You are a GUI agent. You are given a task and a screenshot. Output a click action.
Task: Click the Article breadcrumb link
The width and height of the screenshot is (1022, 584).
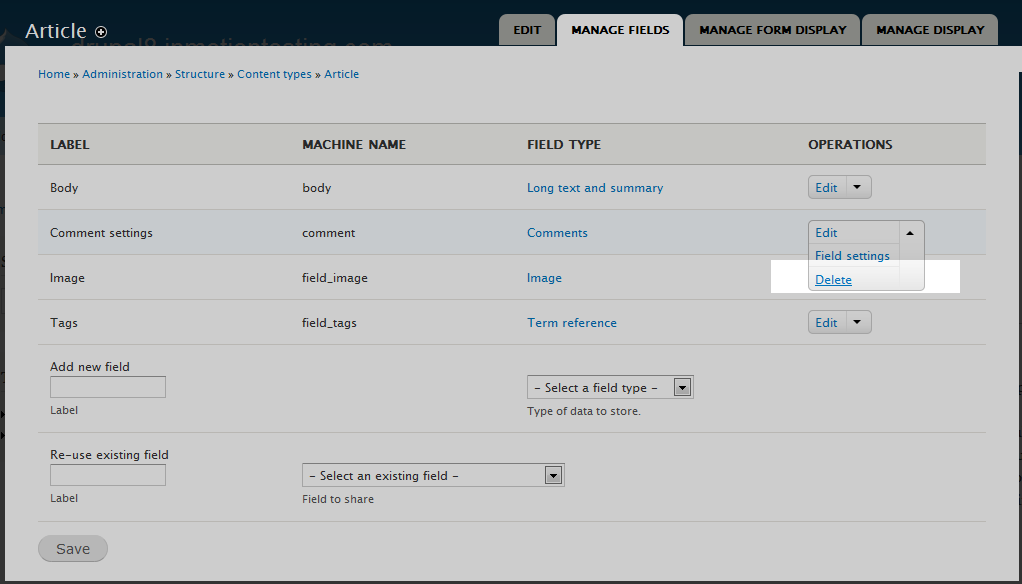click(x=342, y=74)
